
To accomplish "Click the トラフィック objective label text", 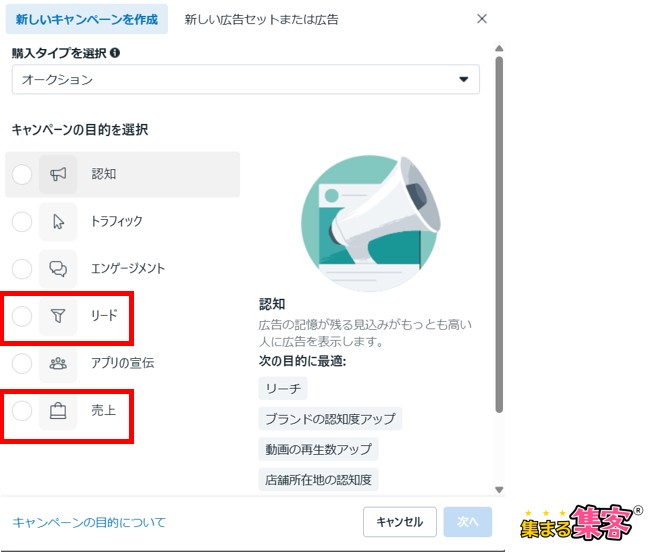I will pos(117,222).
